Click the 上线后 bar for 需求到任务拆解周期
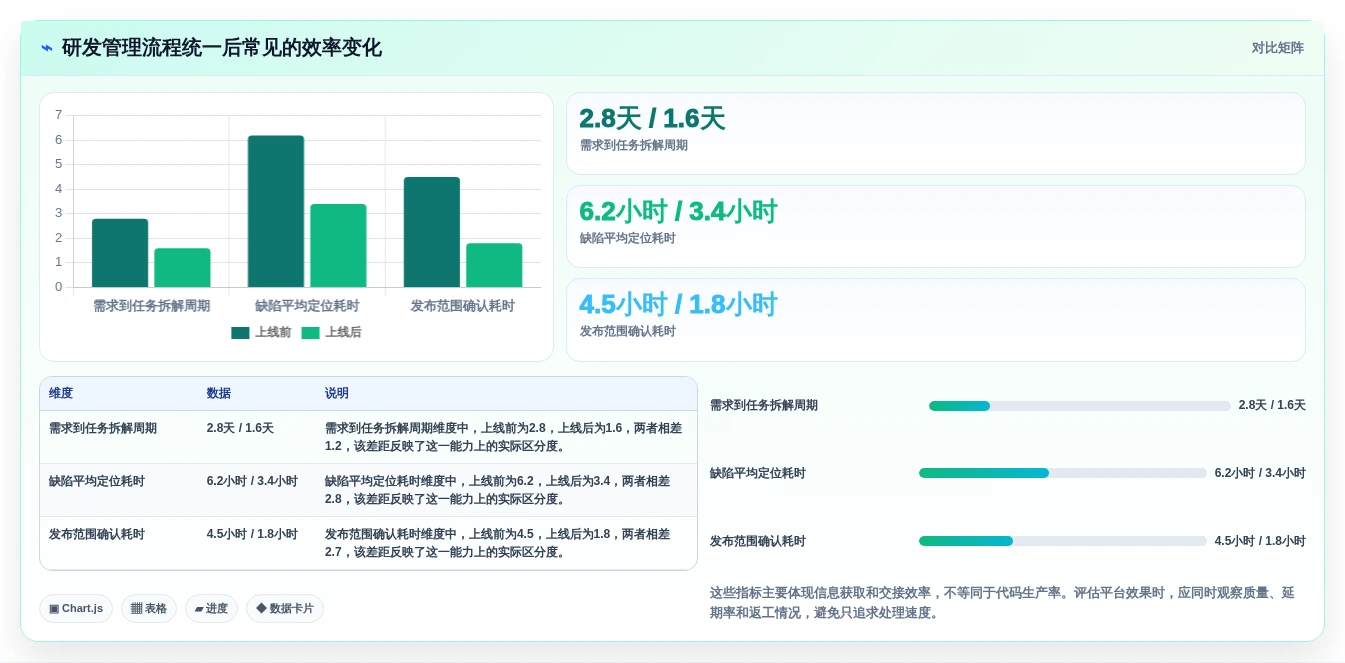Image resolution: width=1345 pixels, height=663 pixels. pos(182,268)
